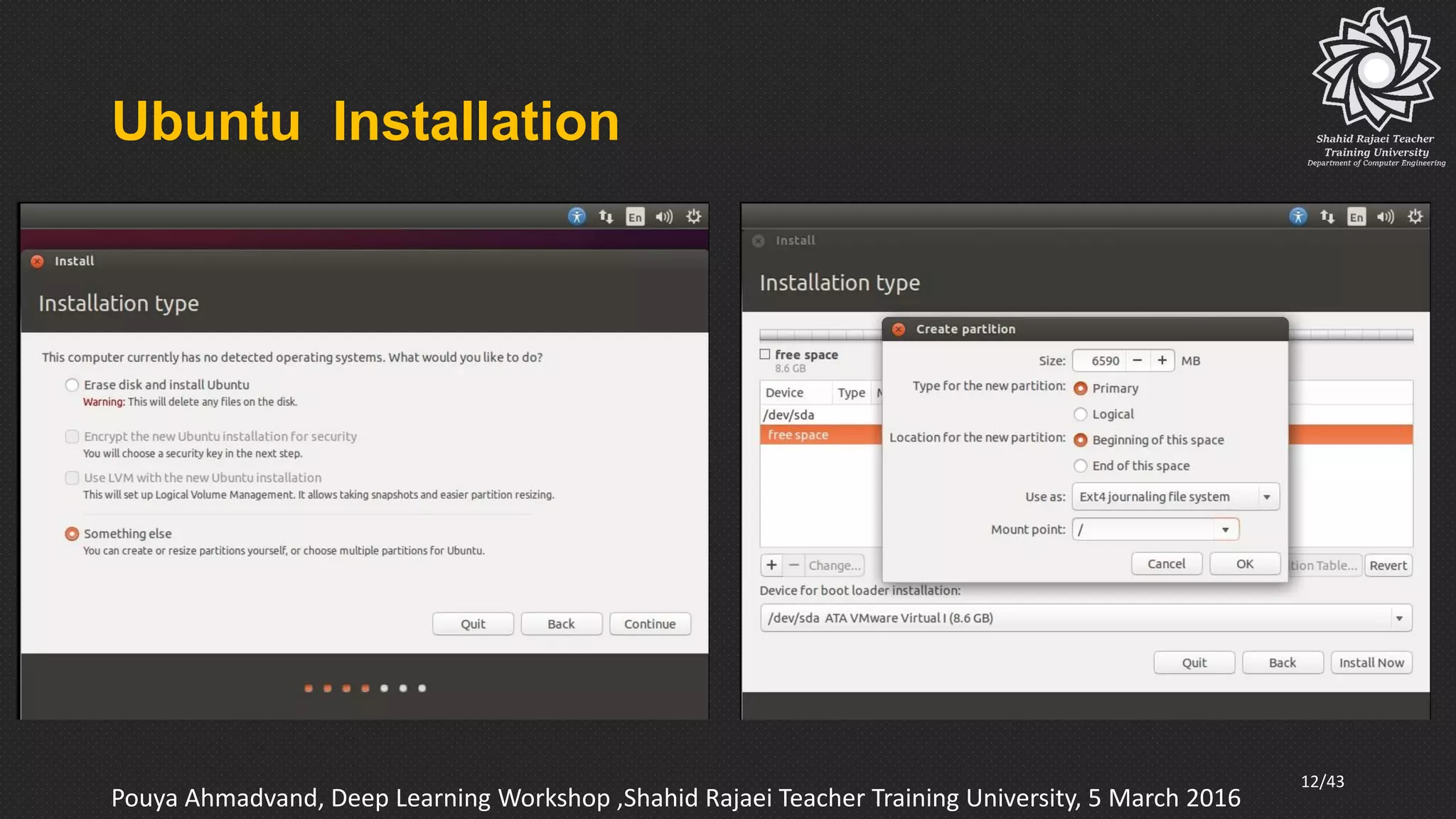Select /dev/sda row in partition table
The height and width of the screenshot is (819, 1456).
click(x=821, y=414)
